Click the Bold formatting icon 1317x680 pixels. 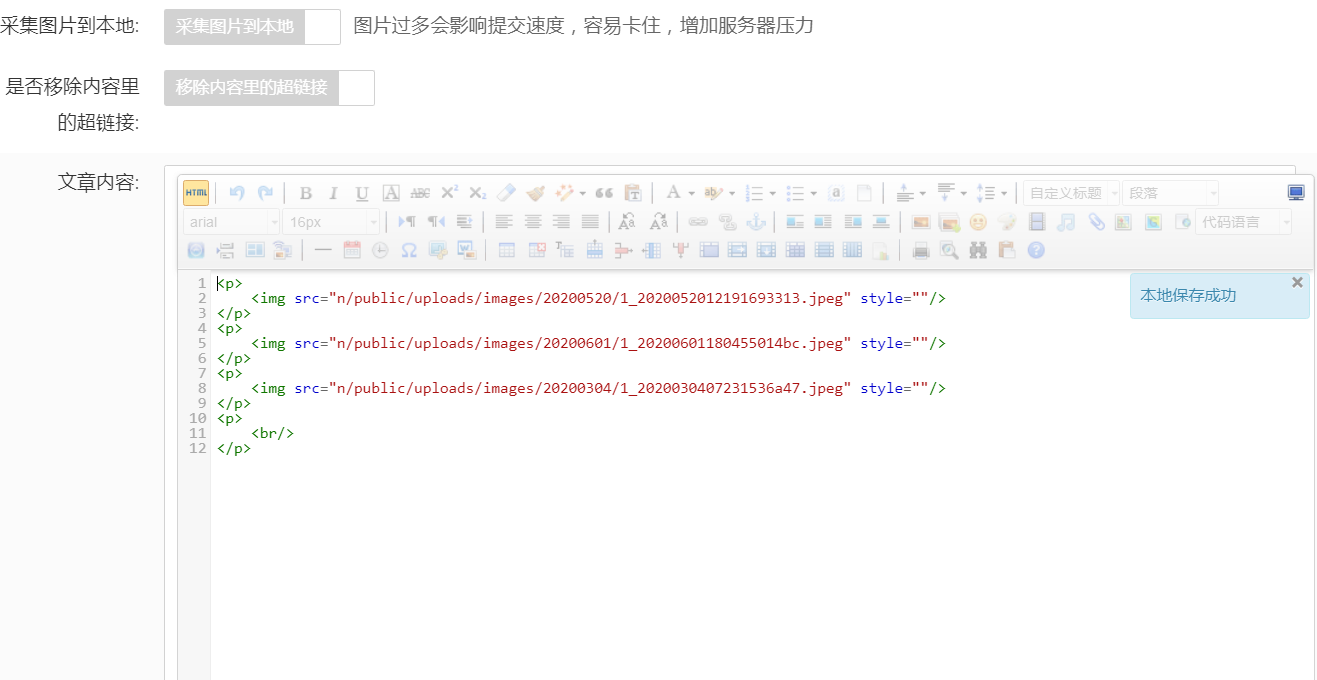306,193
